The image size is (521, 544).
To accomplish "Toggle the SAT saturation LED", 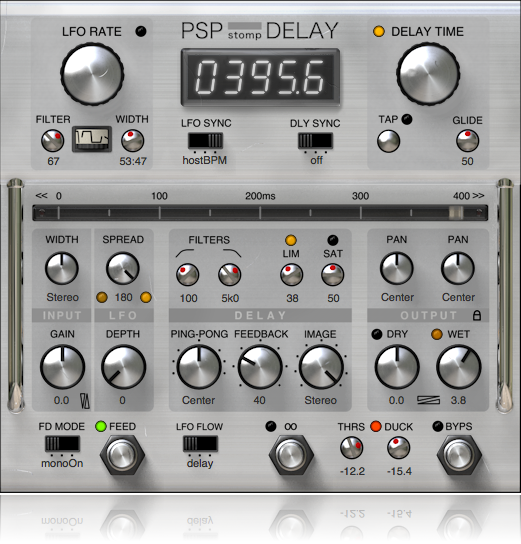I will click(333, 240).
